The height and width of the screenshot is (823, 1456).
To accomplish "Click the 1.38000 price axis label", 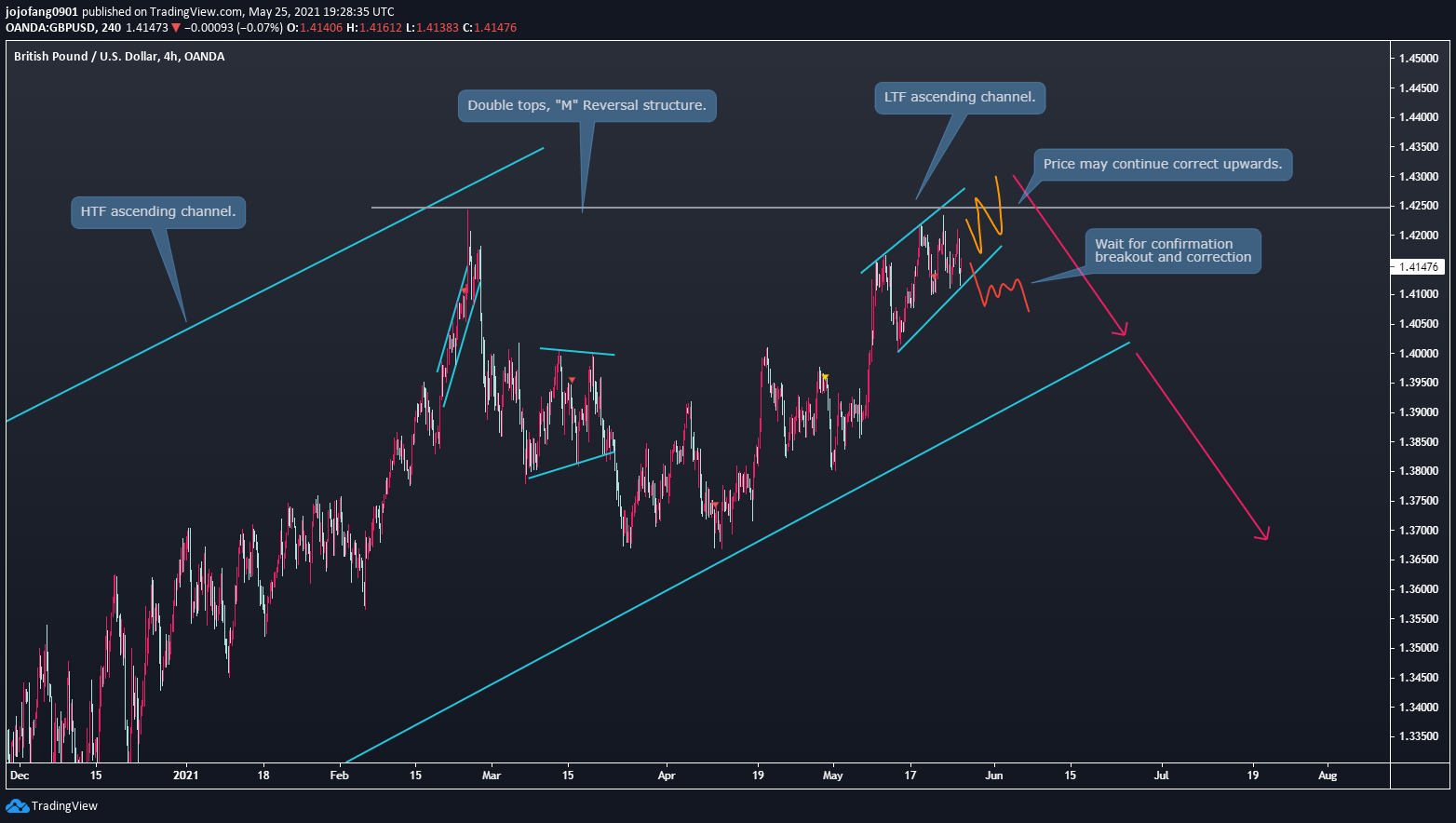I will (x=1418, y=471).
